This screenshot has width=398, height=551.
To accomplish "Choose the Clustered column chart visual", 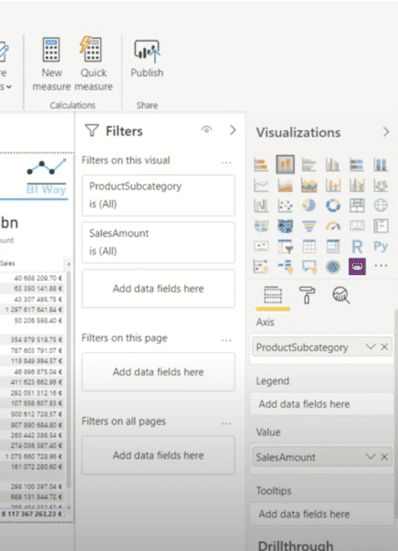I will point(333,164).
